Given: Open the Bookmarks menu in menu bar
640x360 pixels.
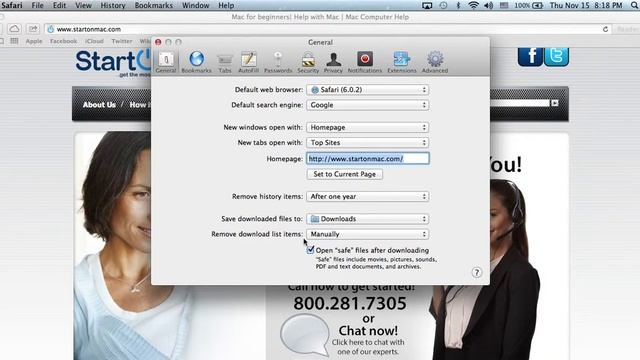Looking at the screenshot, I should coord(153,5).
